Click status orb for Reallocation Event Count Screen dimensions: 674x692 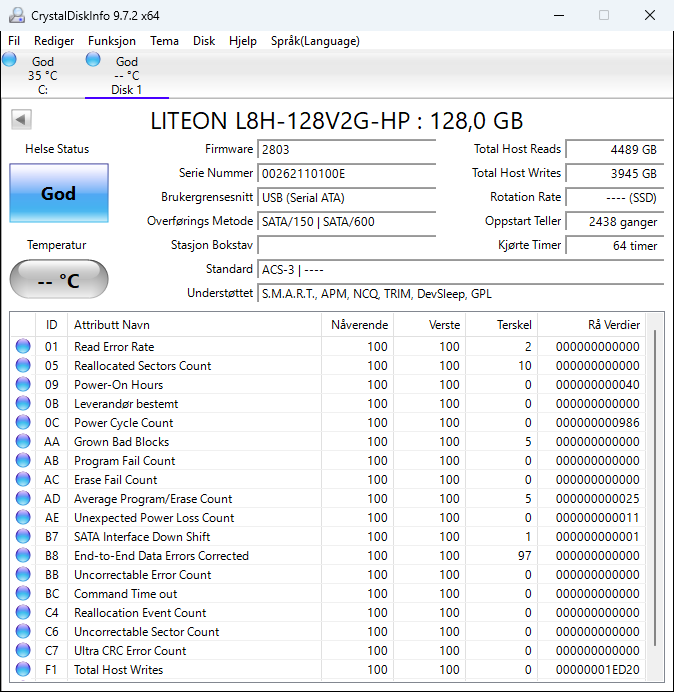click(23, 612)
